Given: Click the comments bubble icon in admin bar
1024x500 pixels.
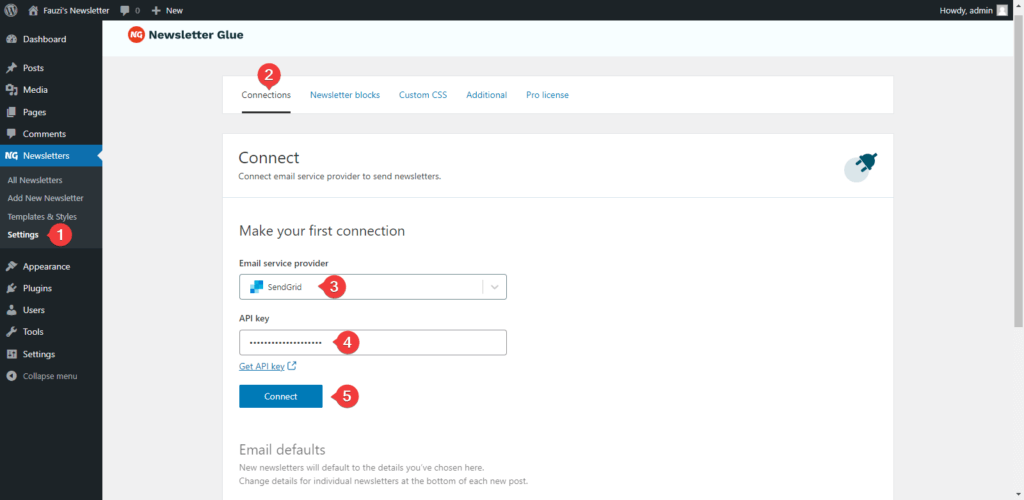Looking at the screenshot, I should pyautogui.click(x=125, y=10).
